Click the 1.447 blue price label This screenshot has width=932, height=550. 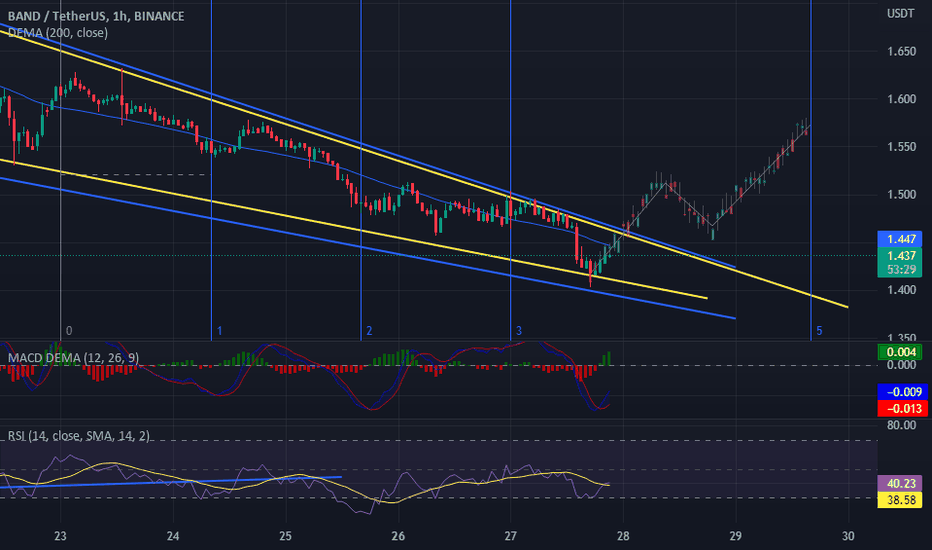click(x=900, y=239)
